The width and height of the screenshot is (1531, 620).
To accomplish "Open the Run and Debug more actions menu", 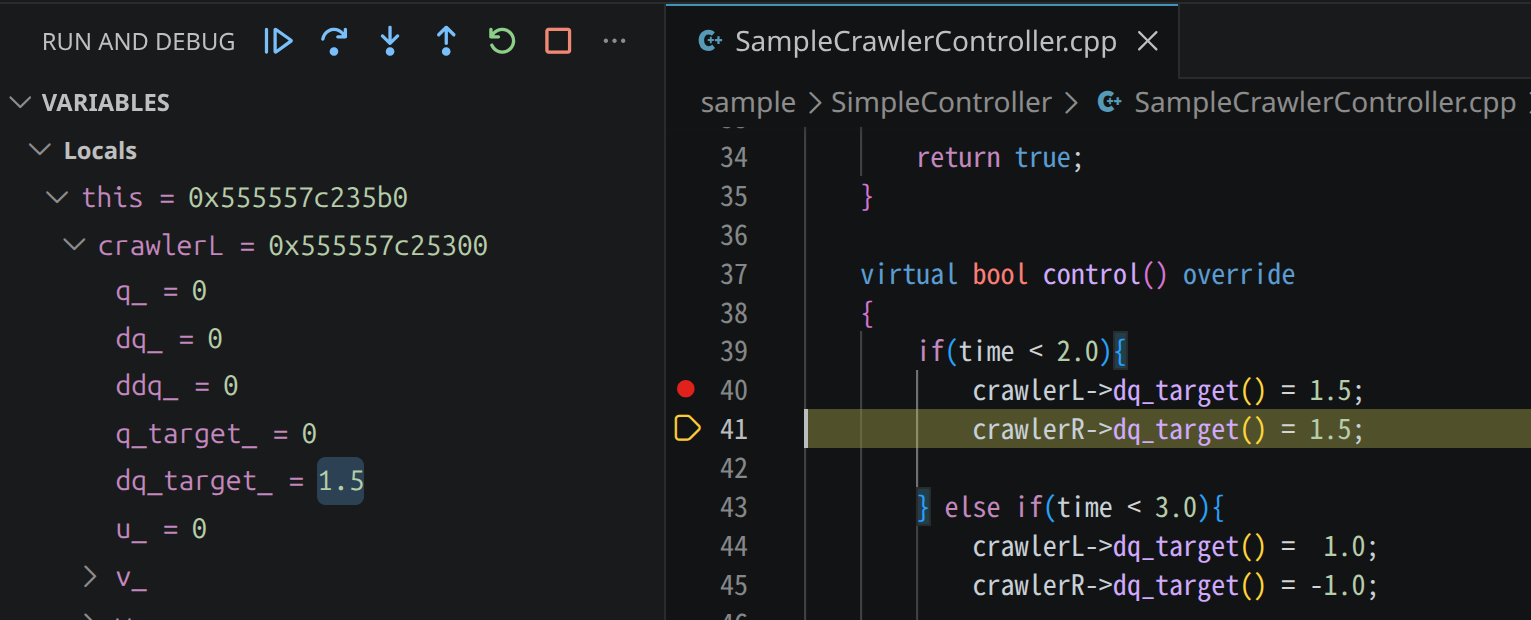I will coord(614,41).
